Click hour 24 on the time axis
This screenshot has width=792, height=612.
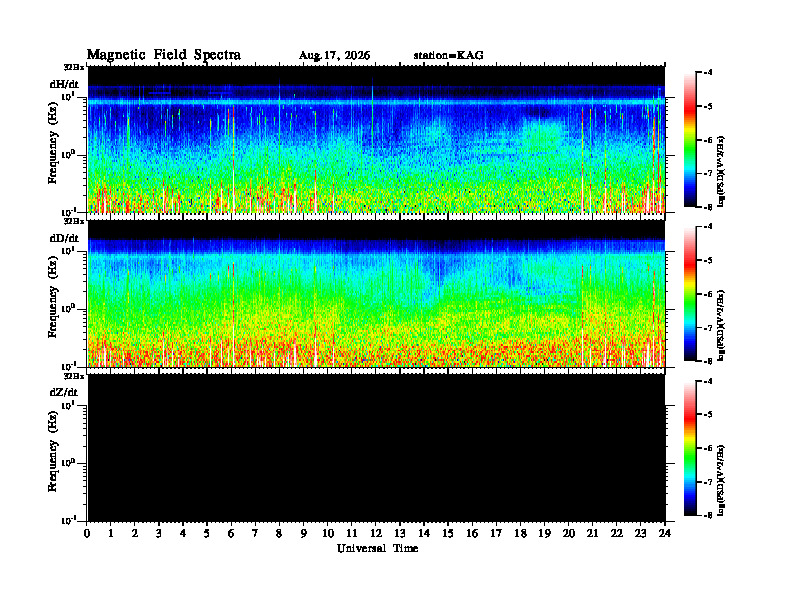click(x=665, y=534)
